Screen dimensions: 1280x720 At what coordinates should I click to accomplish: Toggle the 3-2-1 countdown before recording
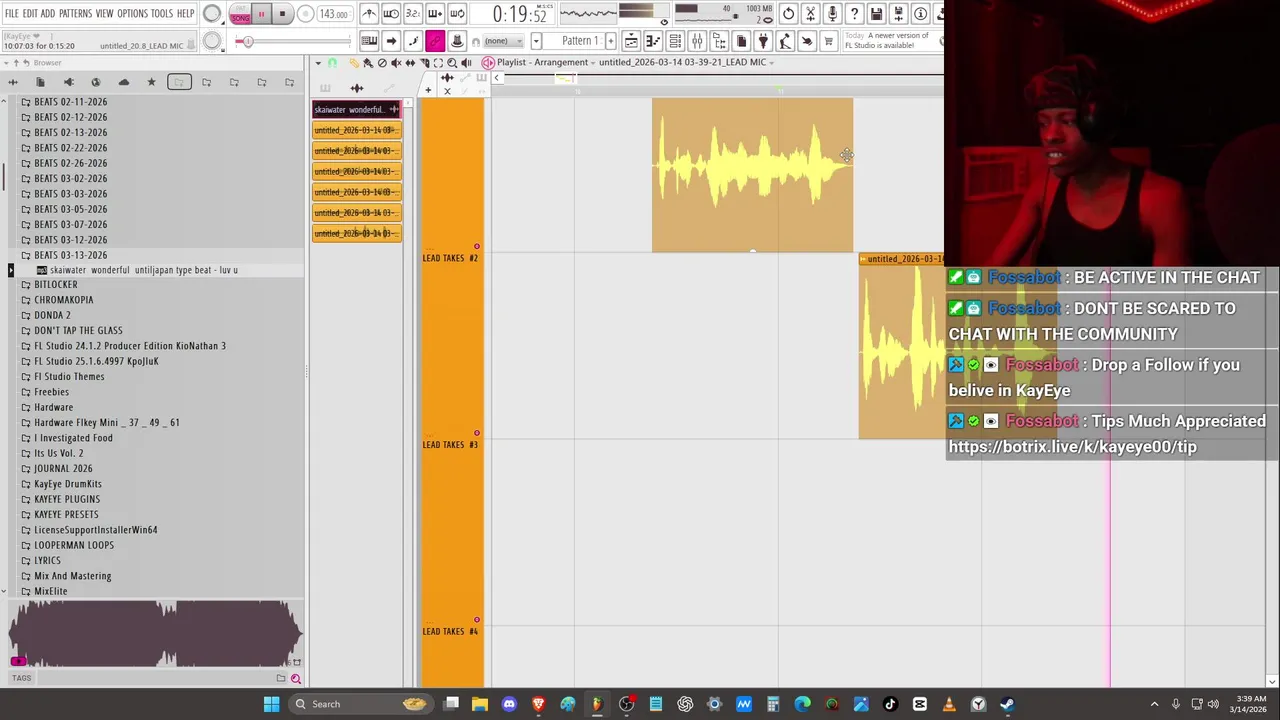tap(413, 14)
